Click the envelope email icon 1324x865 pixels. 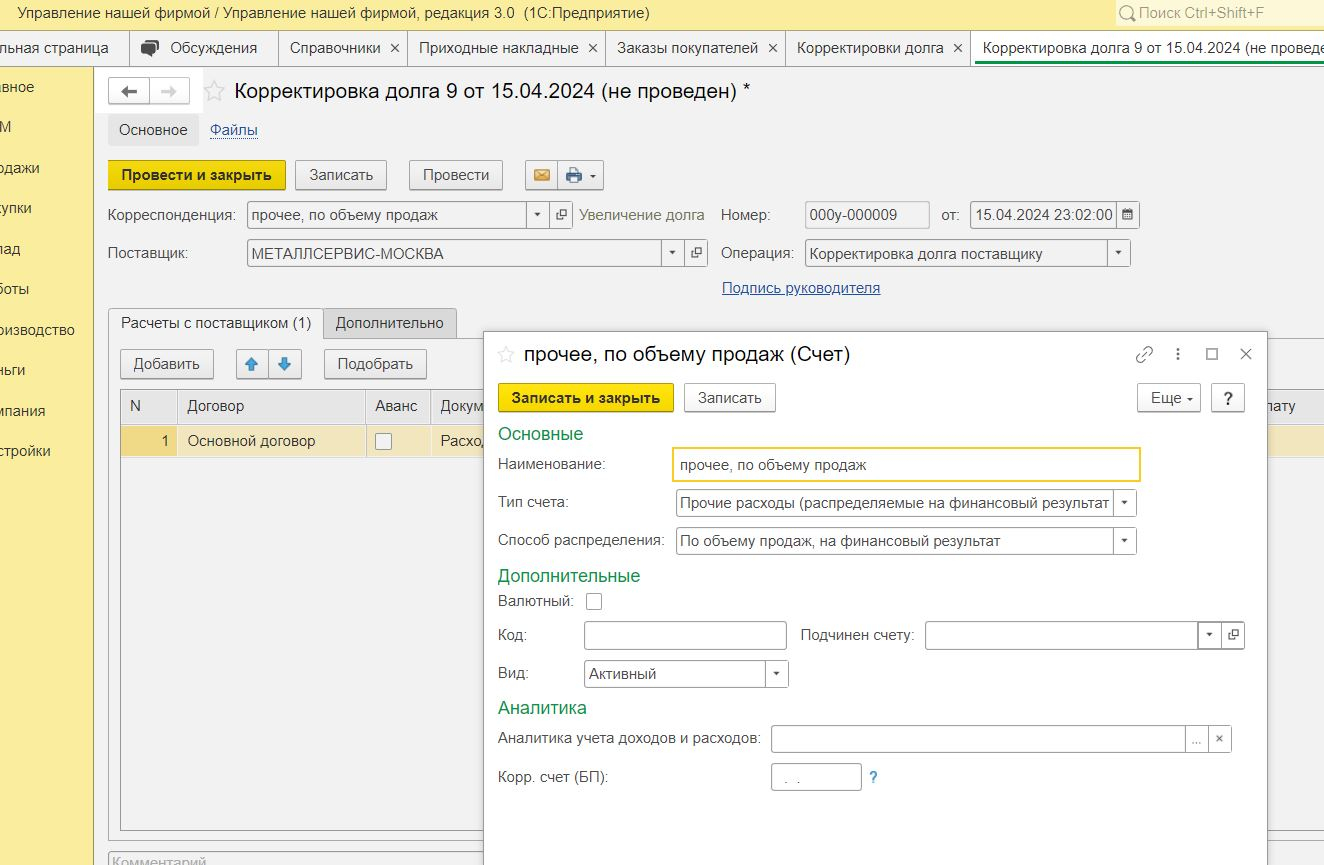tap(541, 175)
